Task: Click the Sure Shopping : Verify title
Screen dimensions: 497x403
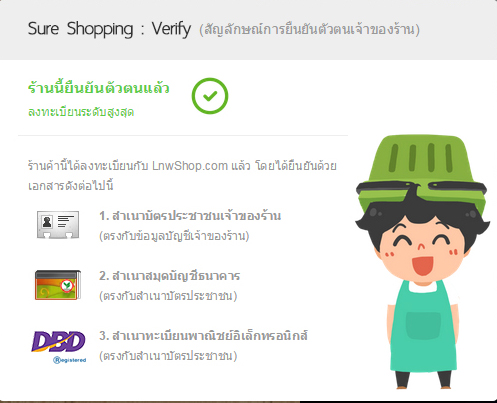Action: [x=109, y=29]
